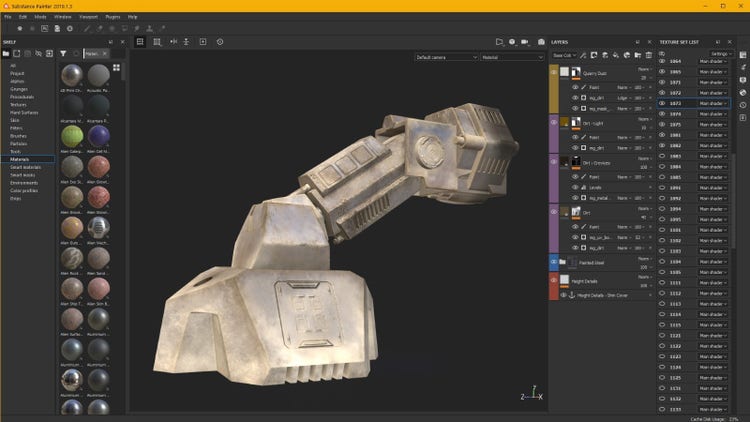Toggle visibility of texture set 1073

662,103
